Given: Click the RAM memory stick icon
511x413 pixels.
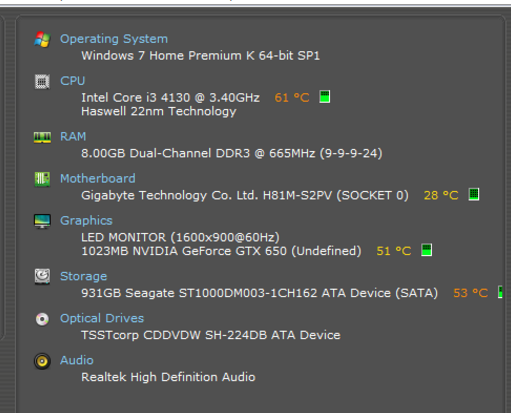Looking at the screenshot, I should [42, 137].
